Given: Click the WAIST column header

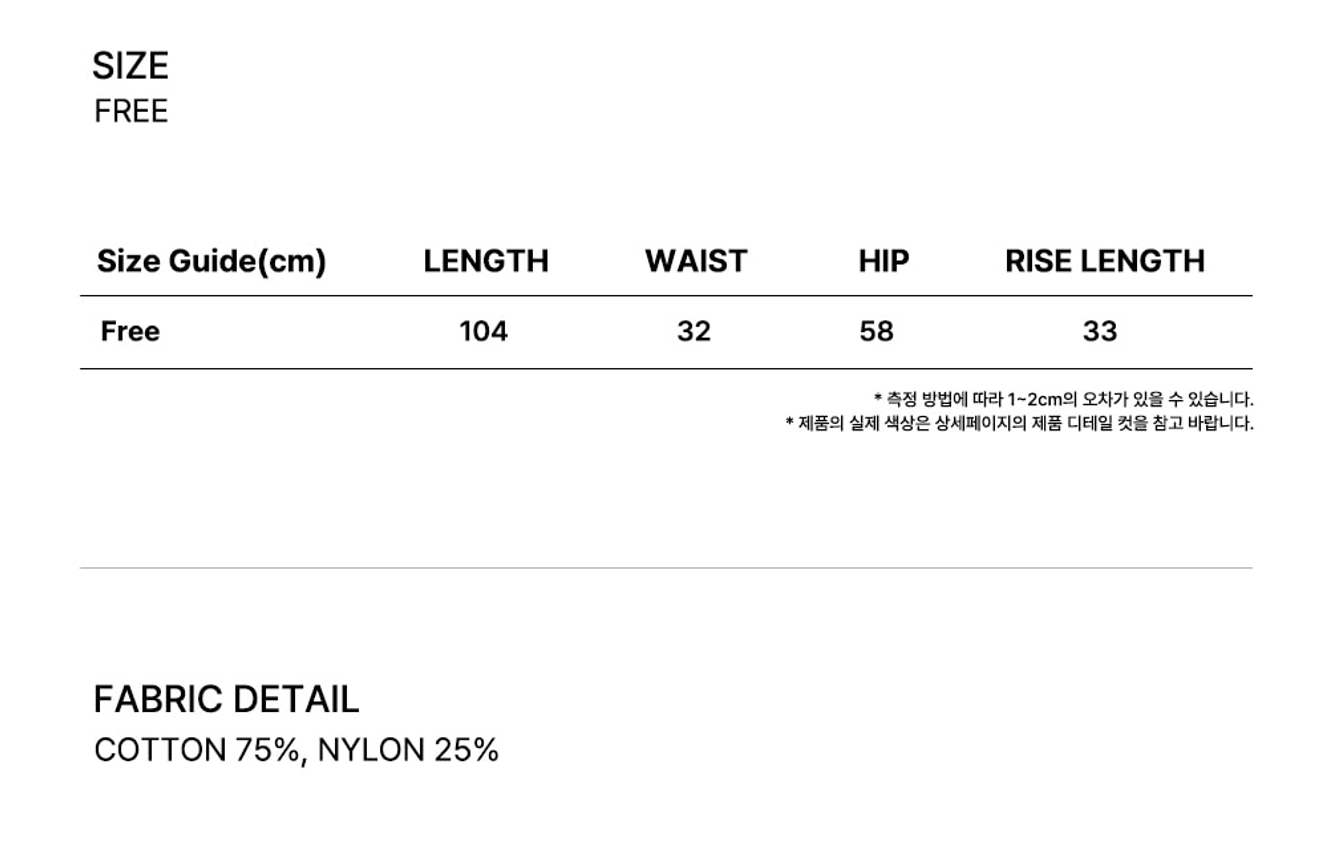Looking at the screenshot, I should [x=695, y=261].
